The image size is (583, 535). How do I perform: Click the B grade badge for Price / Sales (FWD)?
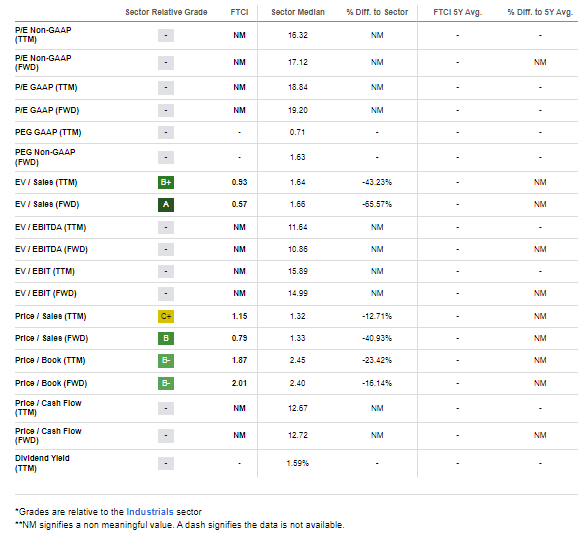click(166, 338)
